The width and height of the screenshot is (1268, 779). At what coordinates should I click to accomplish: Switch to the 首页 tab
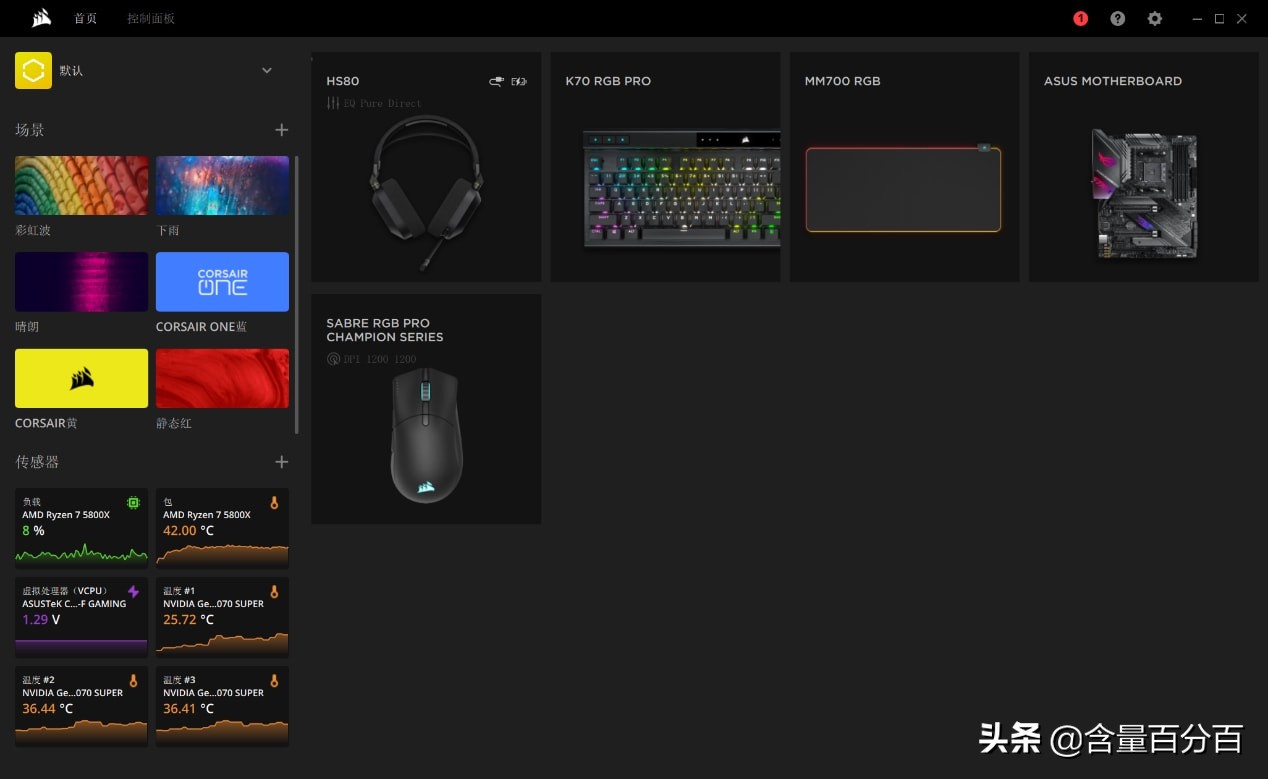86,19
